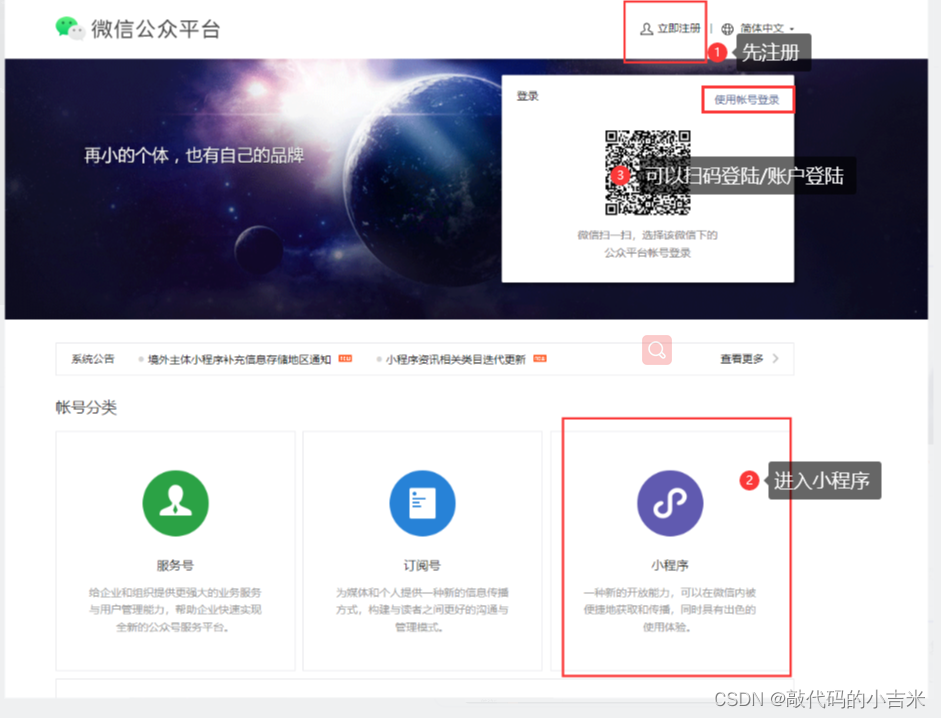Click the 小程序 description text
941x718 pixels.
pos(670,610)
